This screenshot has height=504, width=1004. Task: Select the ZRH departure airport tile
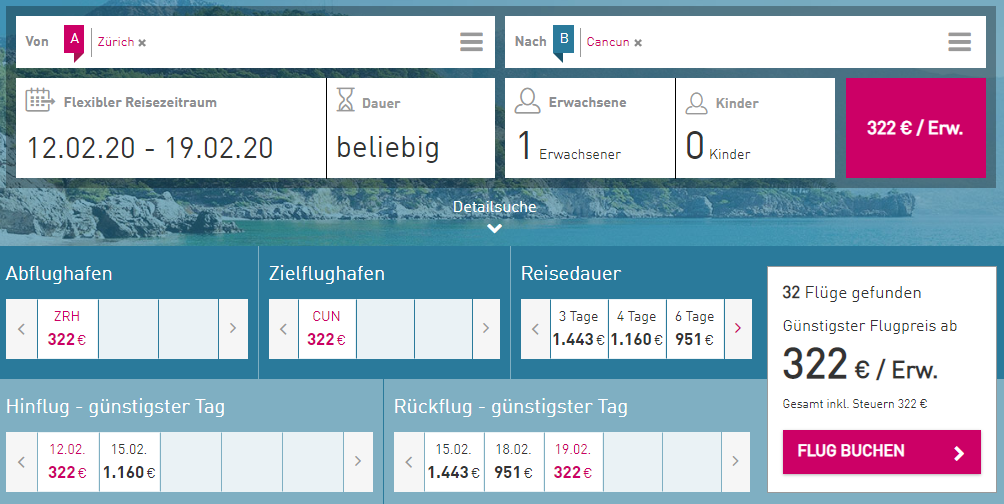pyautogui.click(x=67, y=328)
